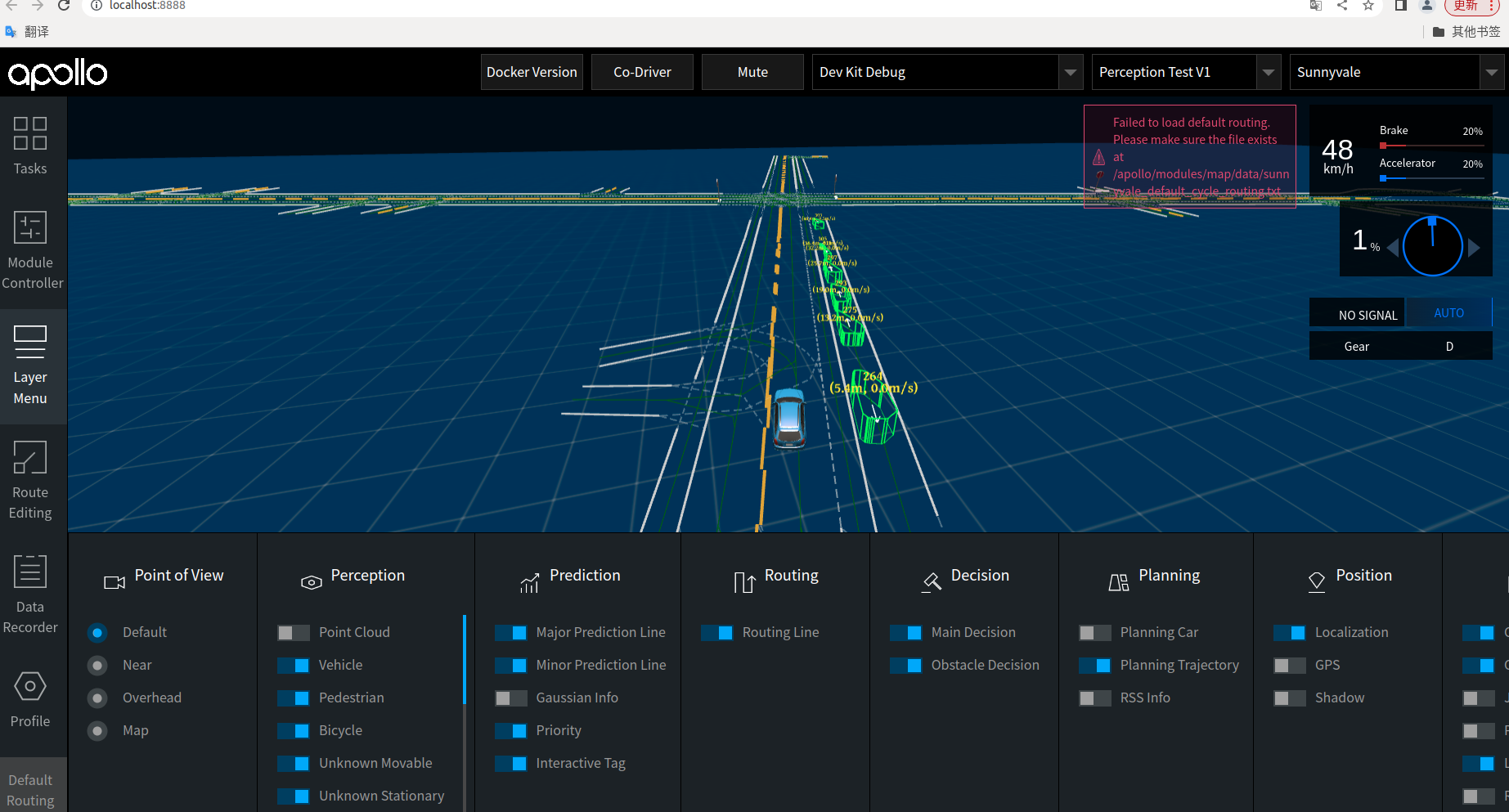Screen dimensions: 1509x812
Task: Click the warning triangle in error notification
Action: 1099,157
